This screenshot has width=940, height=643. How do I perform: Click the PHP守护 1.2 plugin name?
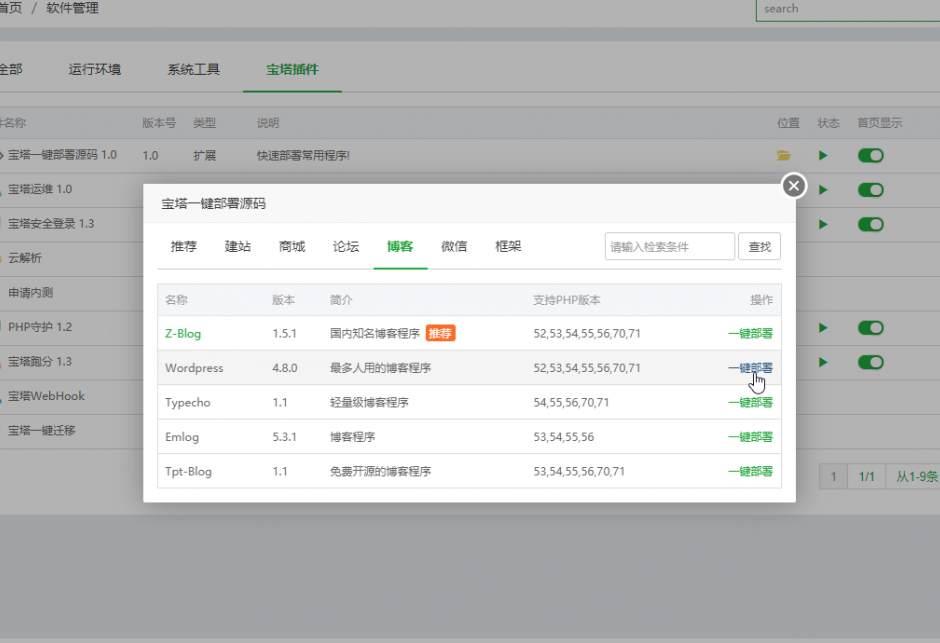[40, 327]
